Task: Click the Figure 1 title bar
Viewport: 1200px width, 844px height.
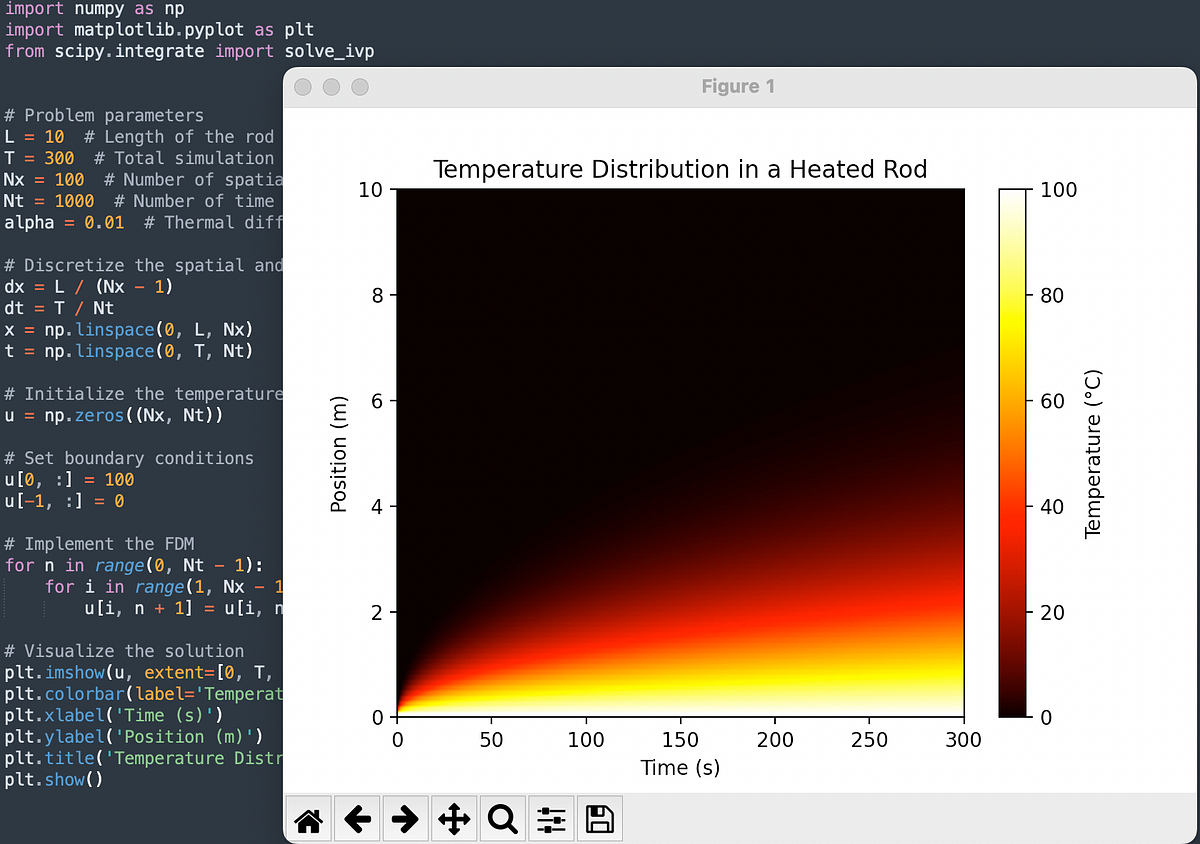Action: tap(738, 87)
